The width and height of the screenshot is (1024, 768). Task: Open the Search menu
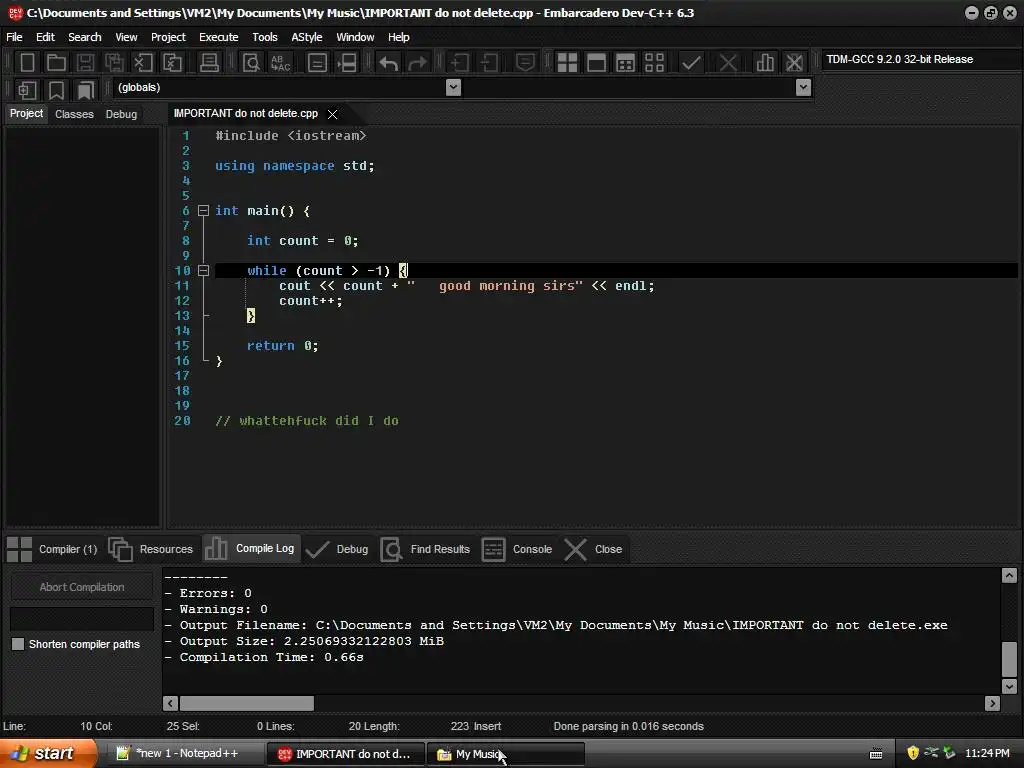[85, 37]
